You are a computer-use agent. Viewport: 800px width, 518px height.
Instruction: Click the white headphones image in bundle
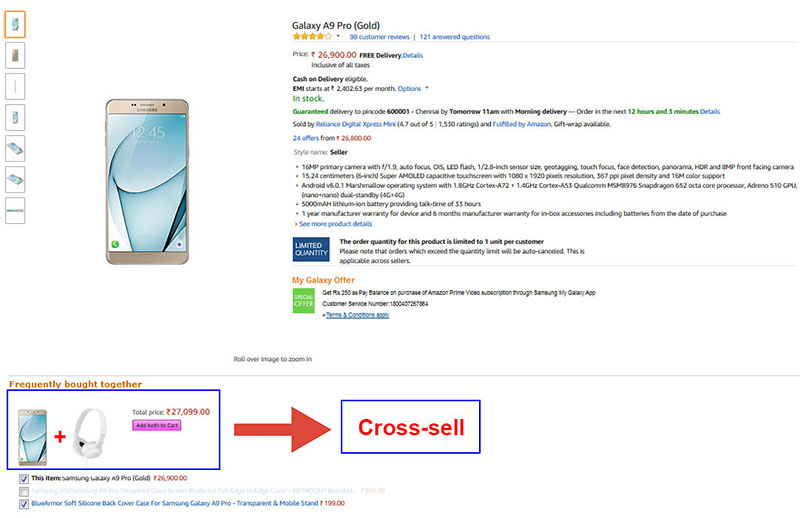(90, 434)
